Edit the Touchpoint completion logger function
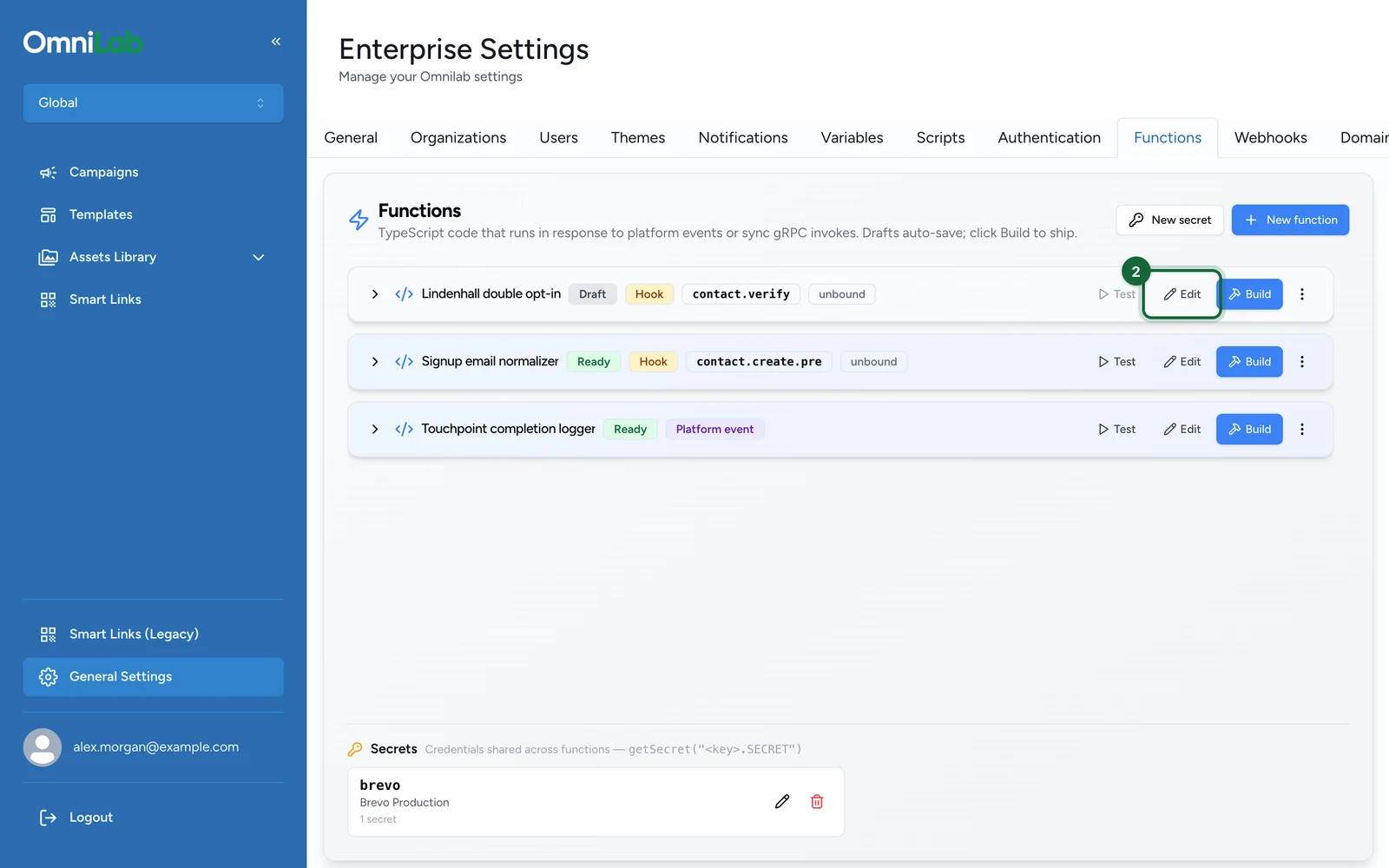This screenshot has height=868, width=1389. coord(1182,430)
